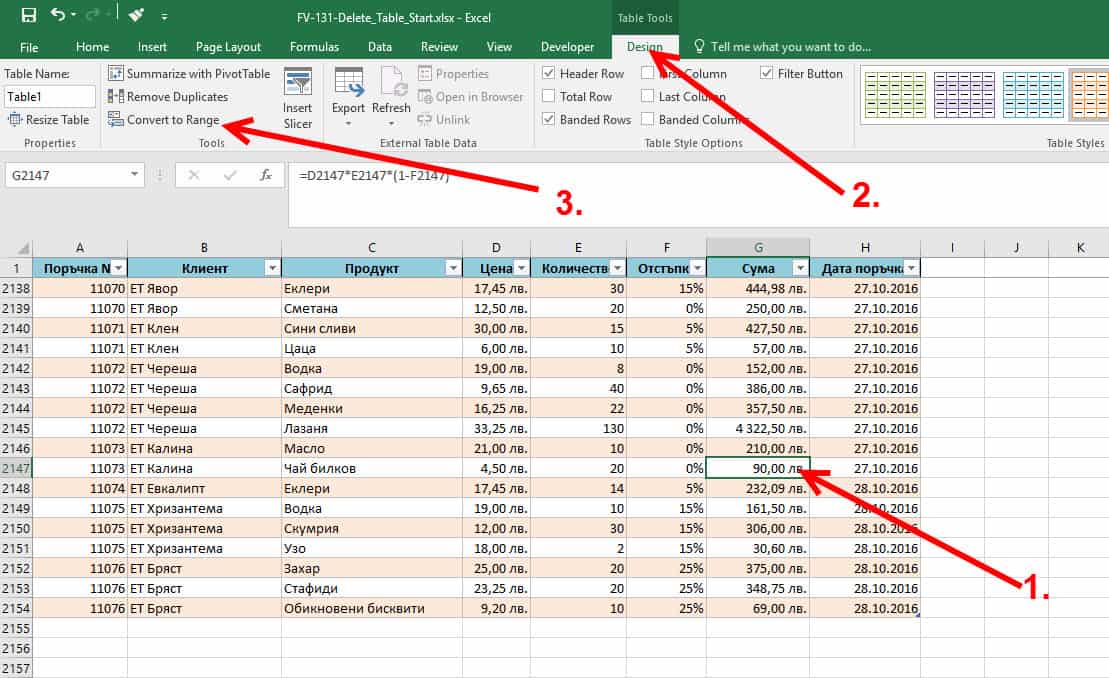
Task: Click the Tell me lightbulb icon
Action: (x=699, y=47)
